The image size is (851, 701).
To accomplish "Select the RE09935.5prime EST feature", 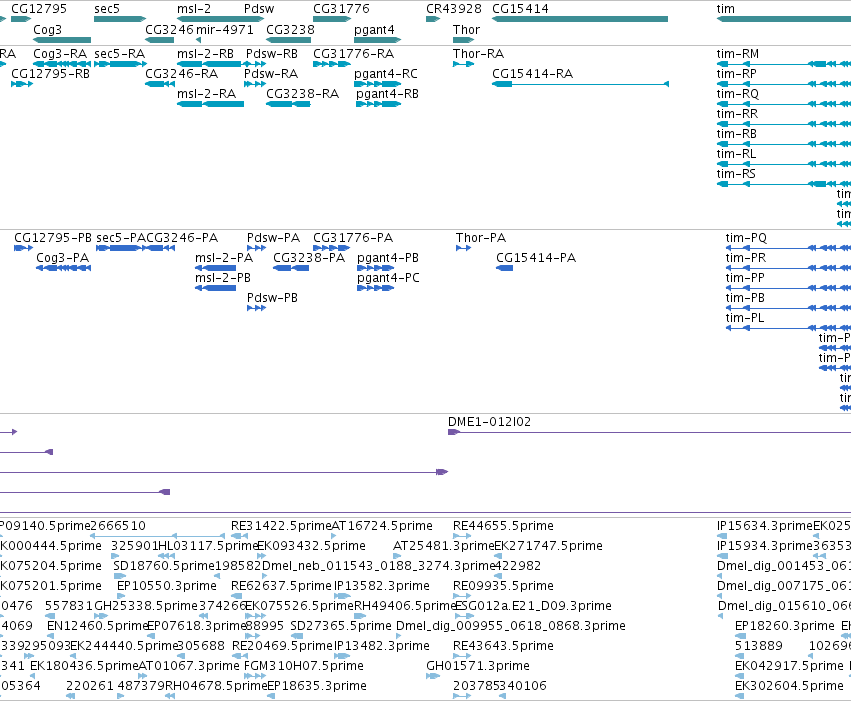I will [x=462, y=596].
